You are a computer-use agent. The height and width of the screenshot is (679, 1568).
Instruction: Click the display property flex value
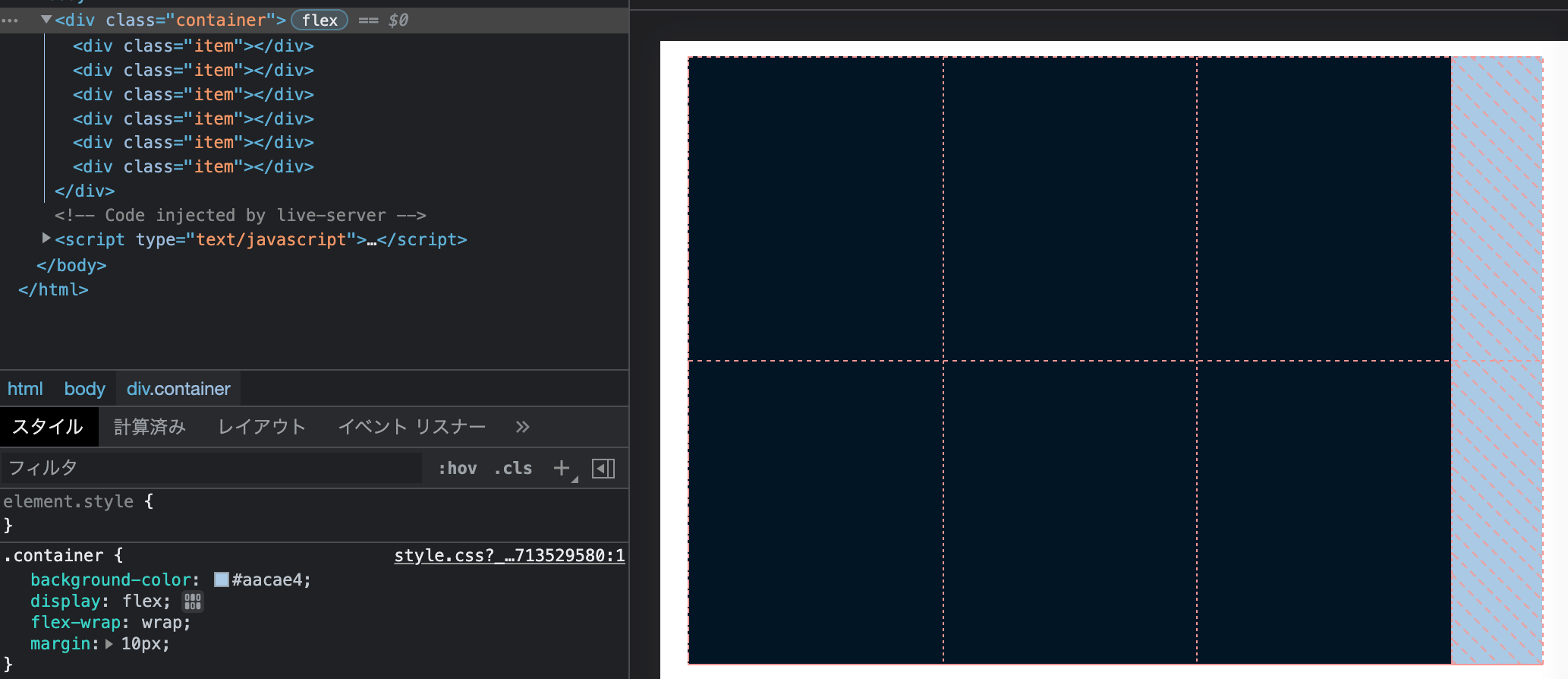pos(142,602)
